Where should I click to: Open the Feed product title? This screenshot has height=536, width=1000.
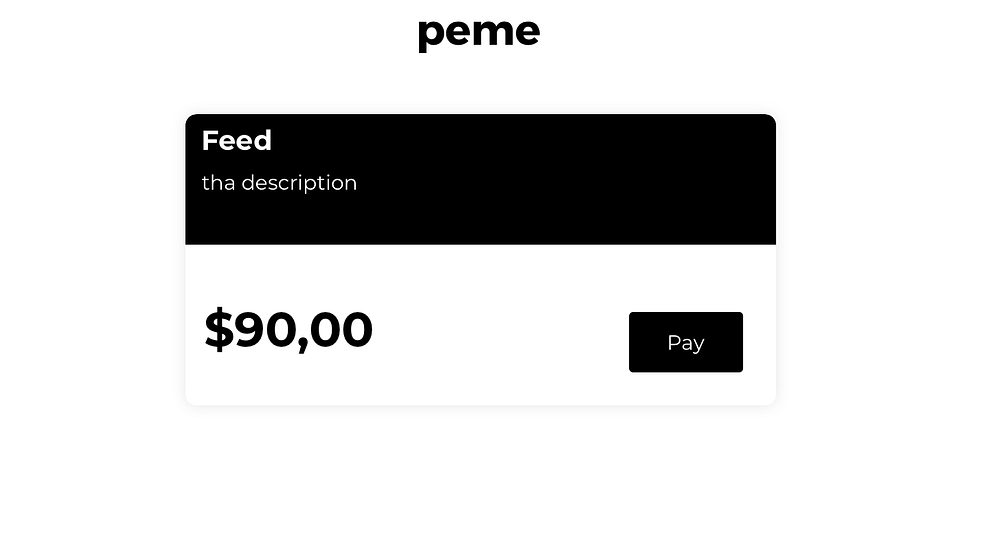coord(236,141)
